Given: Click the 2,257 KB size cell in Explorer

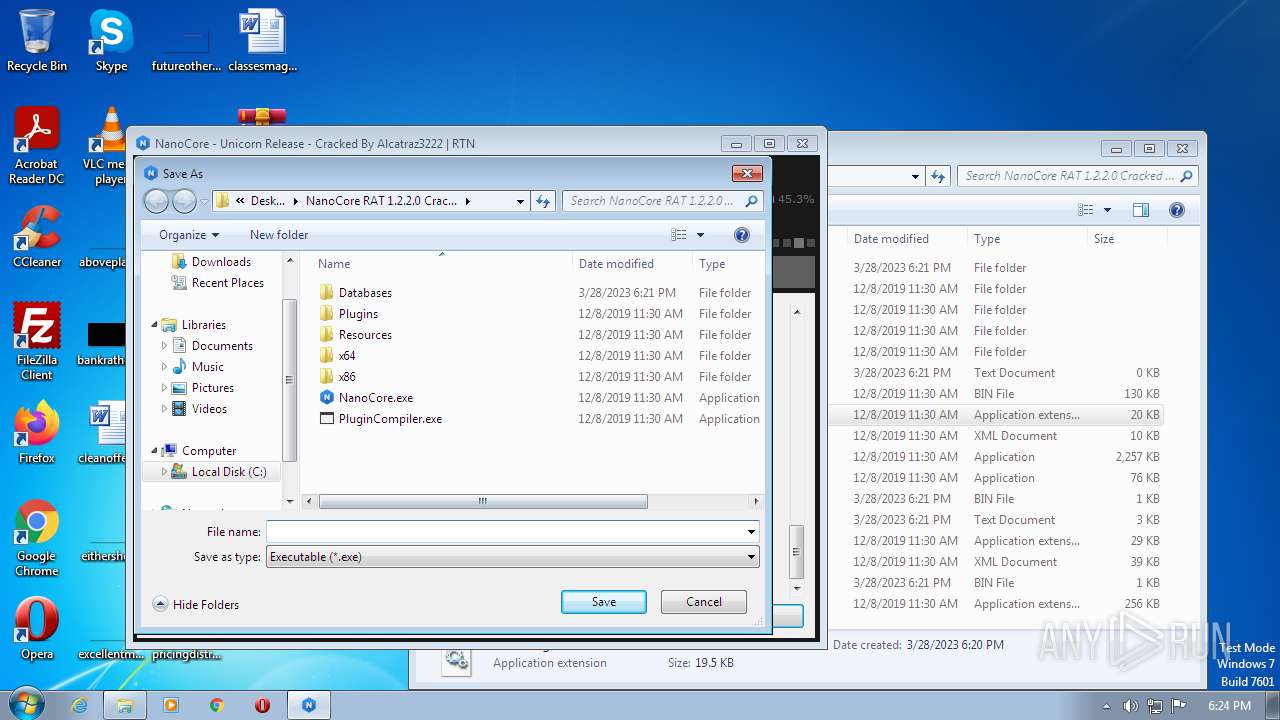Looking at the screenshot, I should point(1137,457).
